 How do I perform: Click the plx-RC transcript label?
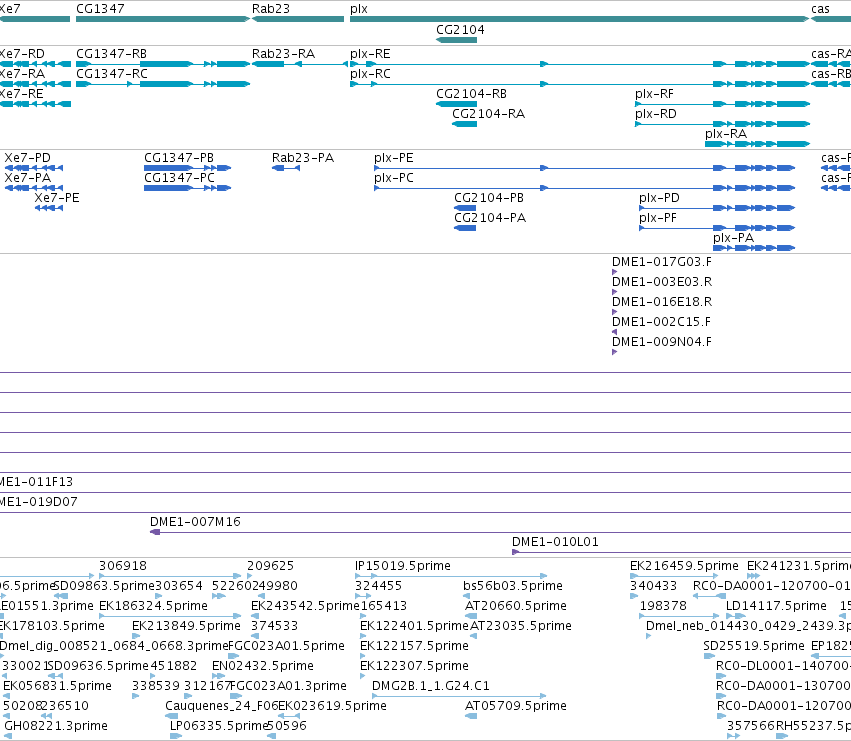(x=370, y=74)
